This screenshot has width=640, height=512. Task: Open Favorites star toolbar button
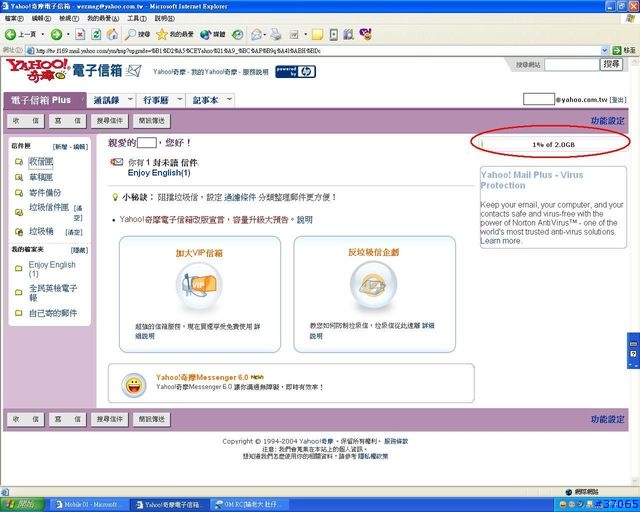(175, 34)
